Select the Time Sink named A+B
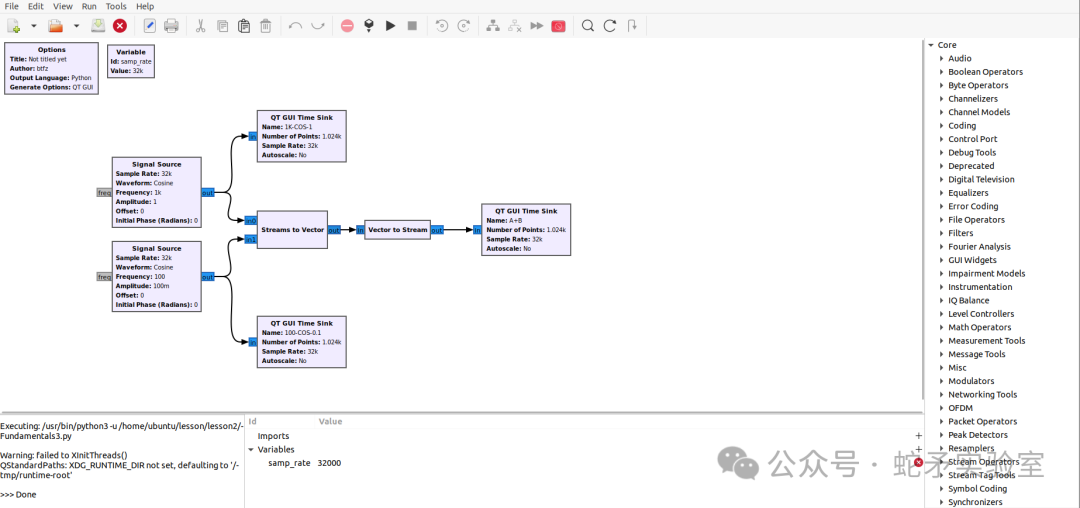Image resolution: width=1080 pixels, height=508 pixels. (526, 230)
